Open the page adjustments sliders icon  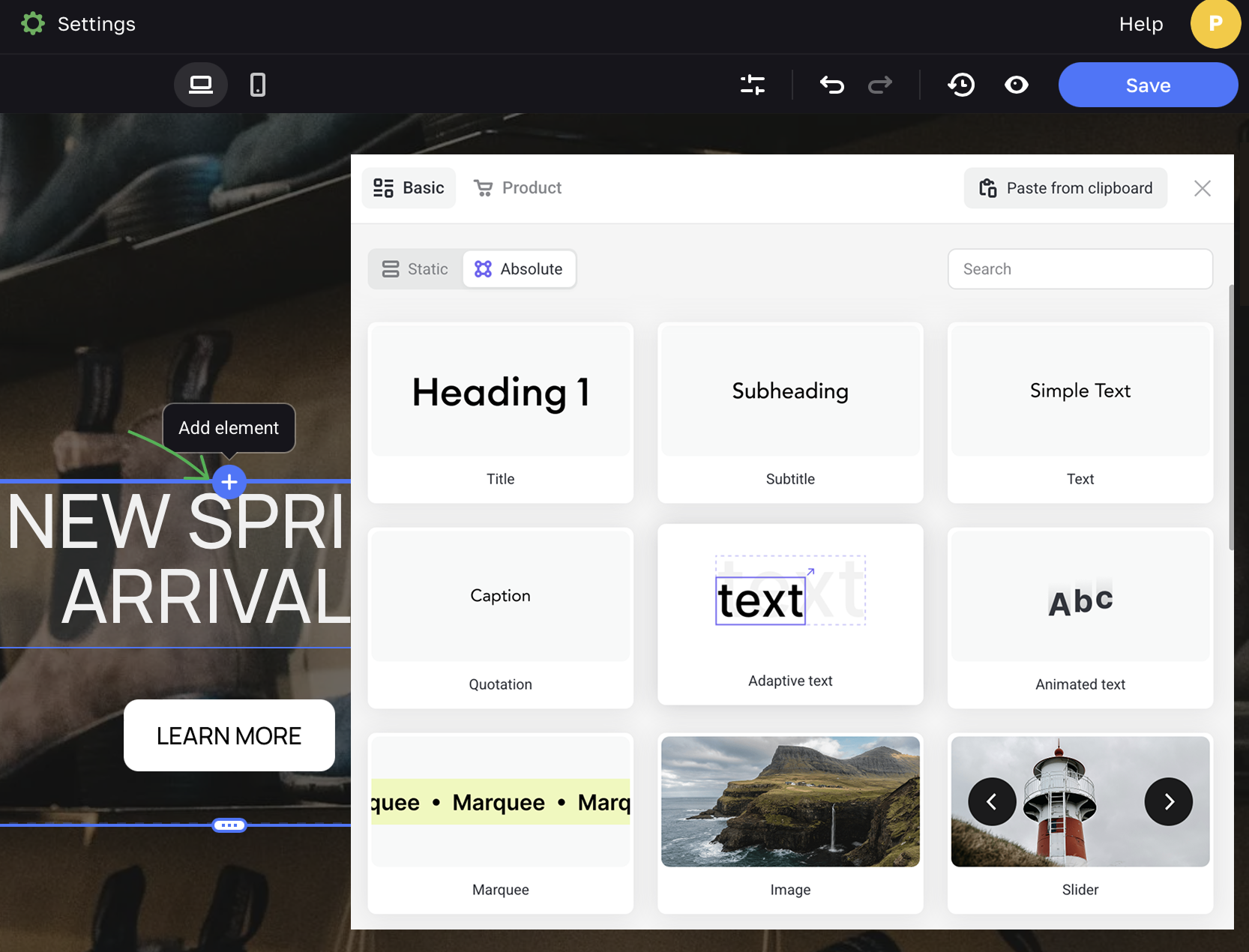(752, 85)
